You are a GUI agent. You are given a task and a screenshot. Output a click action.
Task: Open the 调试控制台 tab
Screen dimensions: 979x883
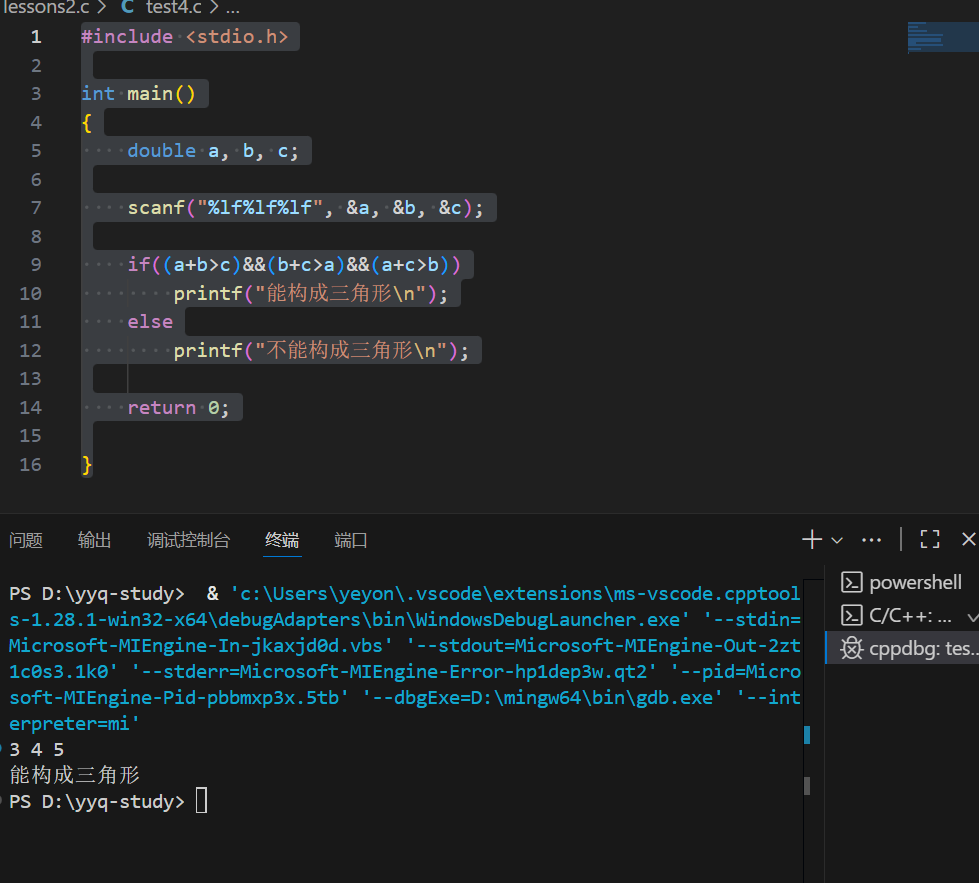[189, 540]
